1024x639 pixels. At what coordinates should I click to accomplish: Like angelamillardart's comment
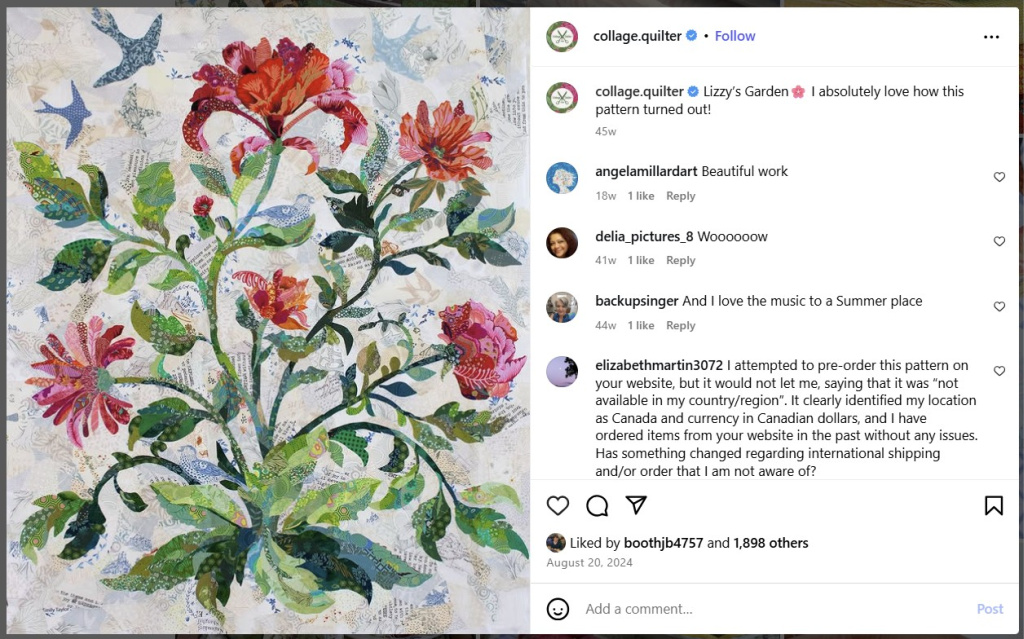tap(999, 176)
